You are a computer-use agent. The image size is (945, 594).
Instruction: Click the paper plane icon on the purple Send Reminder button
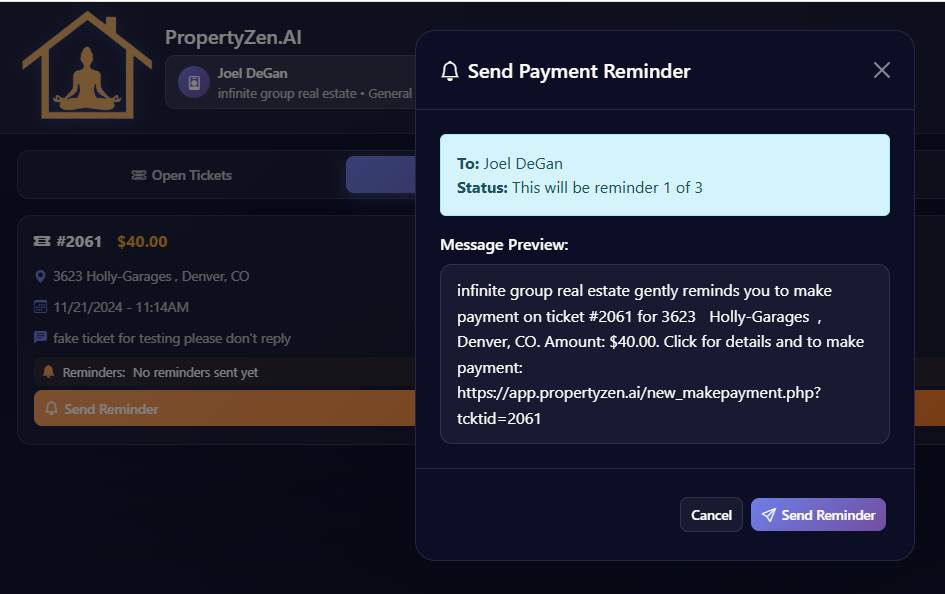coord(769,514)
